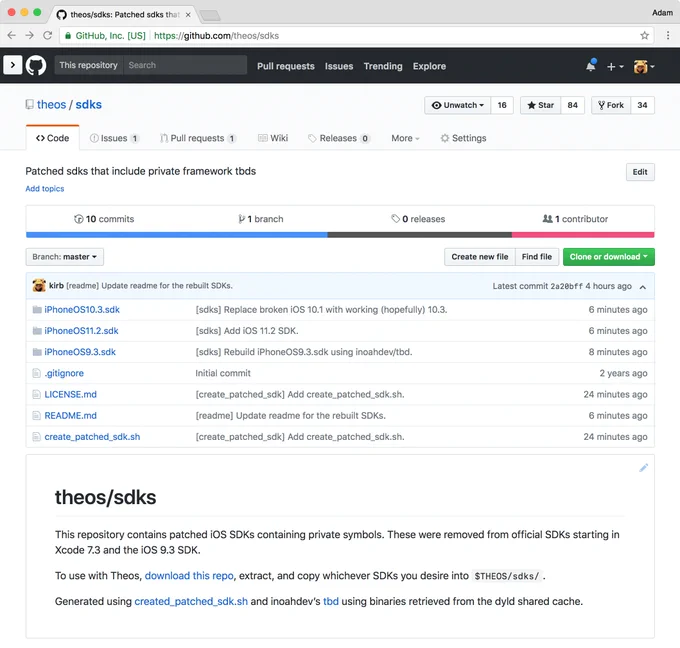
Task: Open the Wiki tab
Action: tap(273, 138)
